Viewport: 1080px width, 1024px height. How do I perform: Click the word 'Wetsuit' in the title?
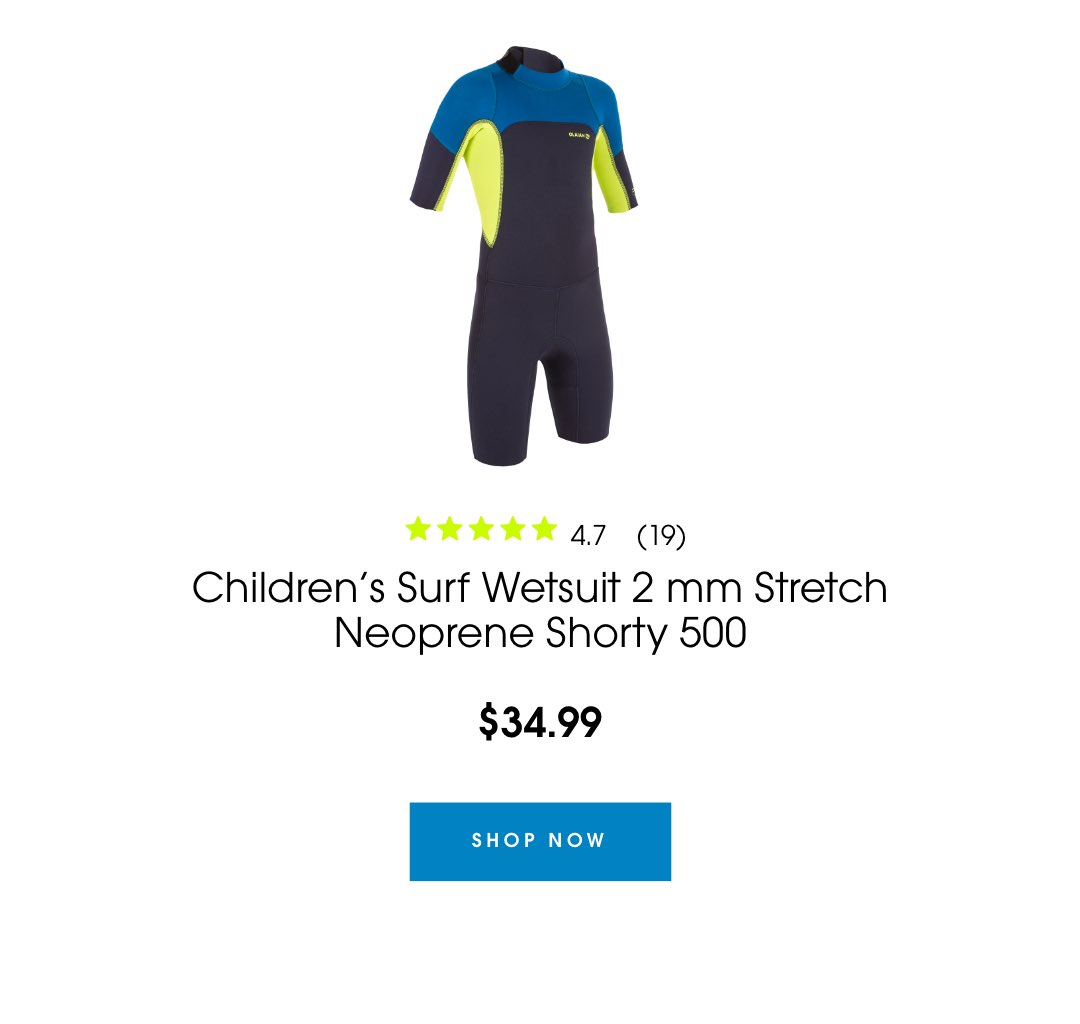point(552,587)
